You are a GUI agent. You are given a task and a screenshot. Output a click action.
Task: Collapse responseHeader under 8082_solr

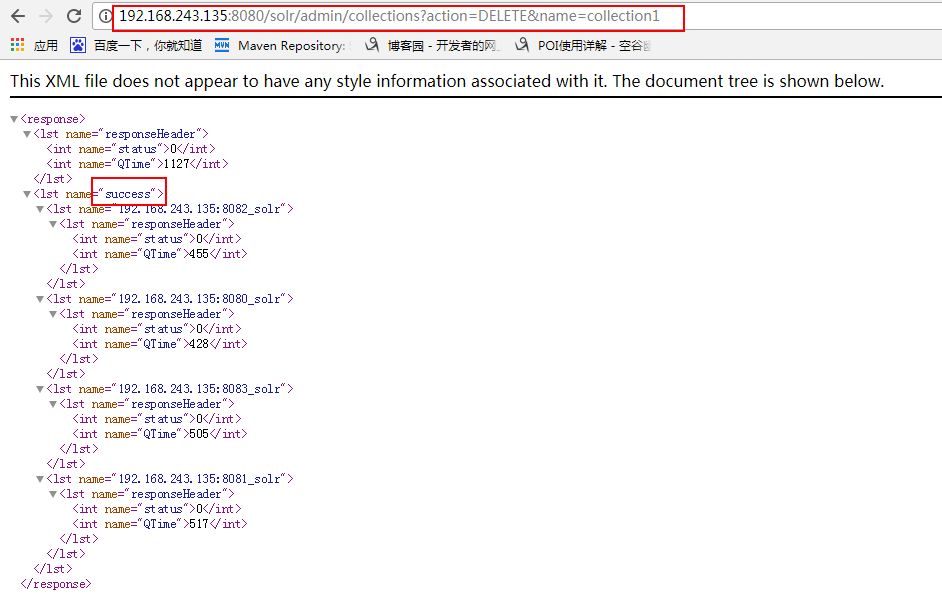pyautogui.click(x=53, y=224)
